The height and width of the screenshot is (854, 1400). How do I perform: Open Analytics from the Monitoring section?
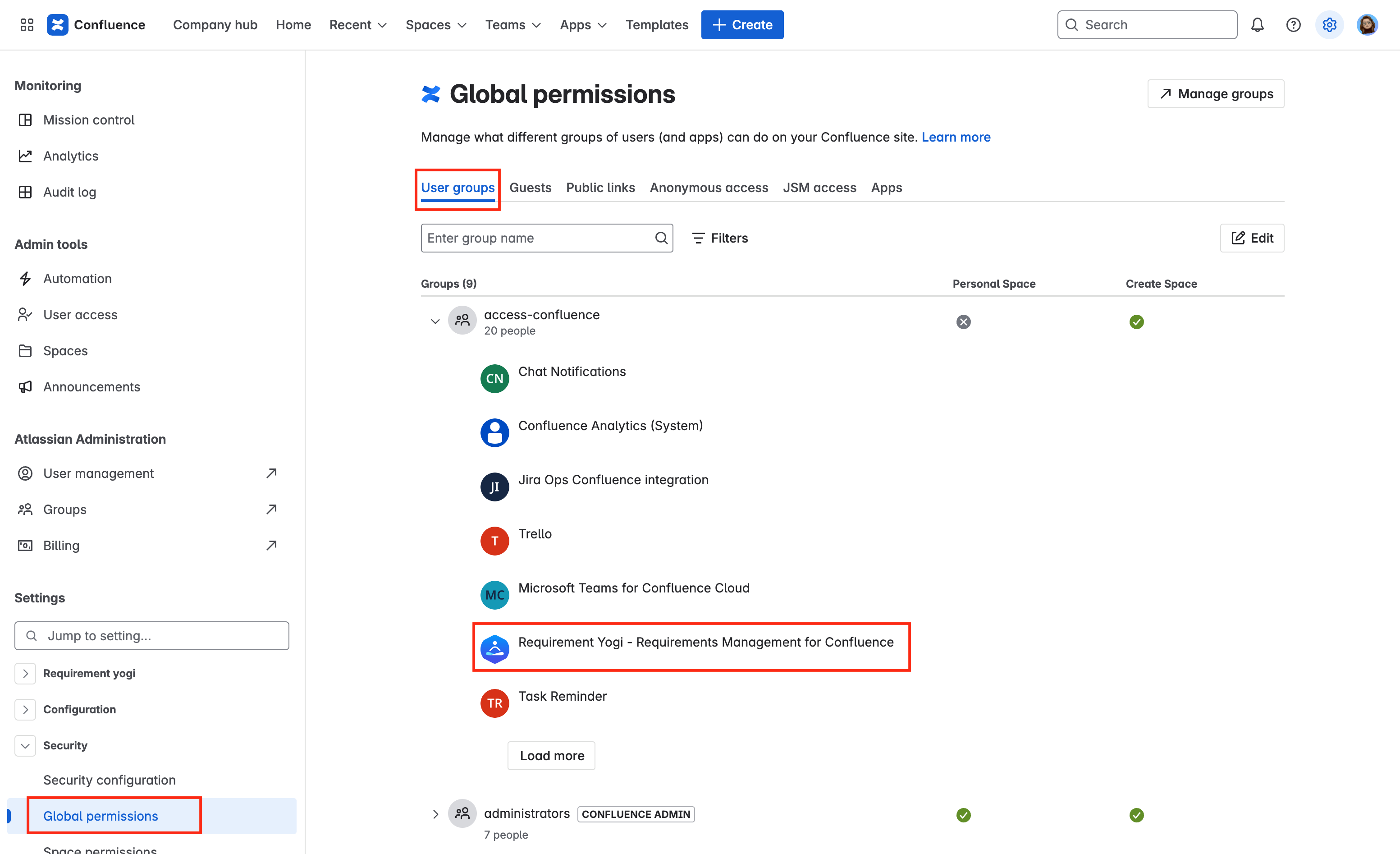point(70,156)
